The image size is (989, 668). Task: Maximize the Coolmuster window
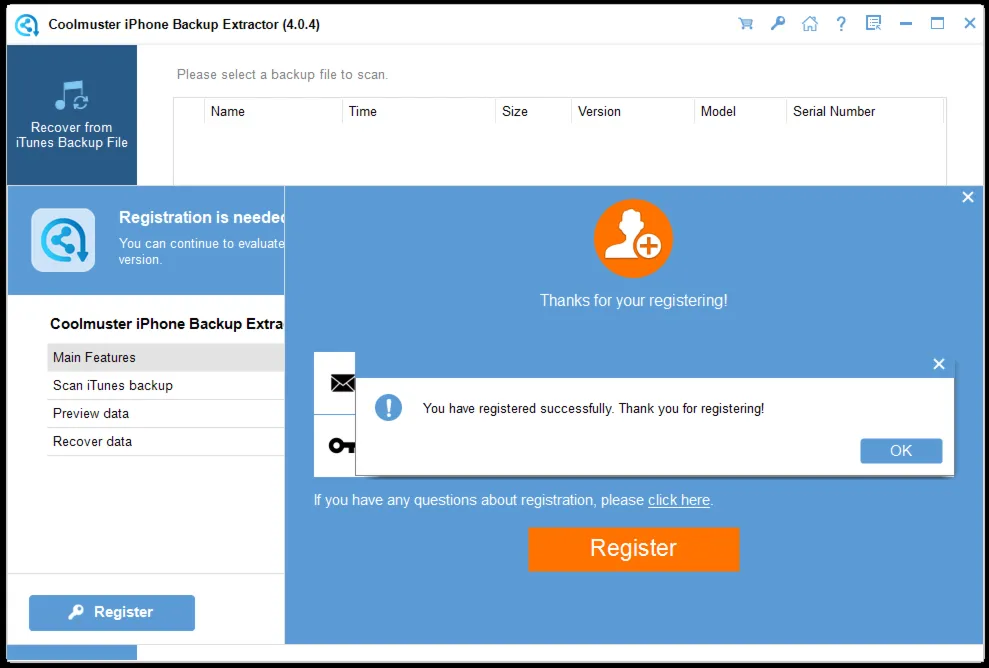[937, 24]
